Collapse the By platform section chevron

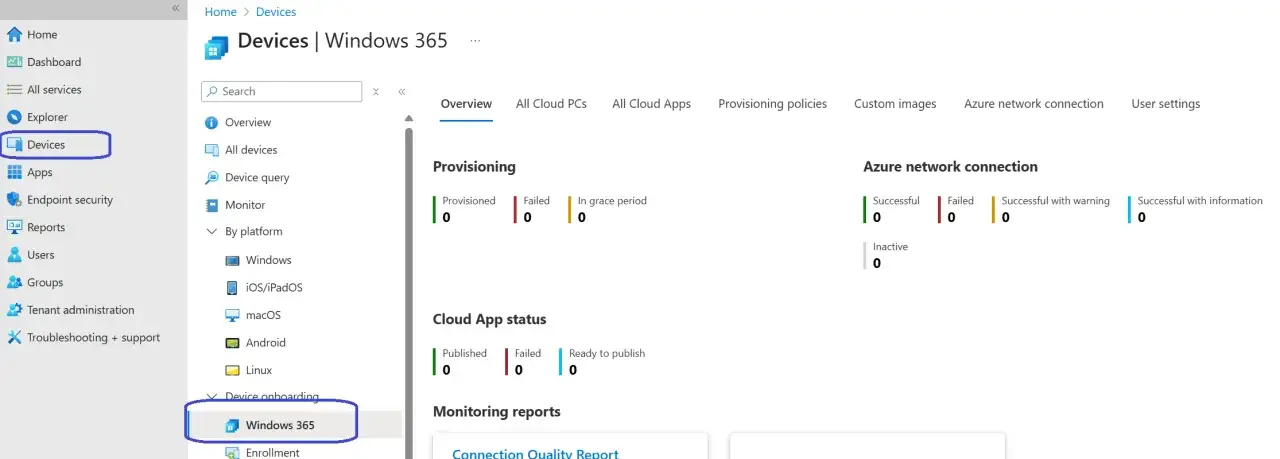tap(211, 231)
